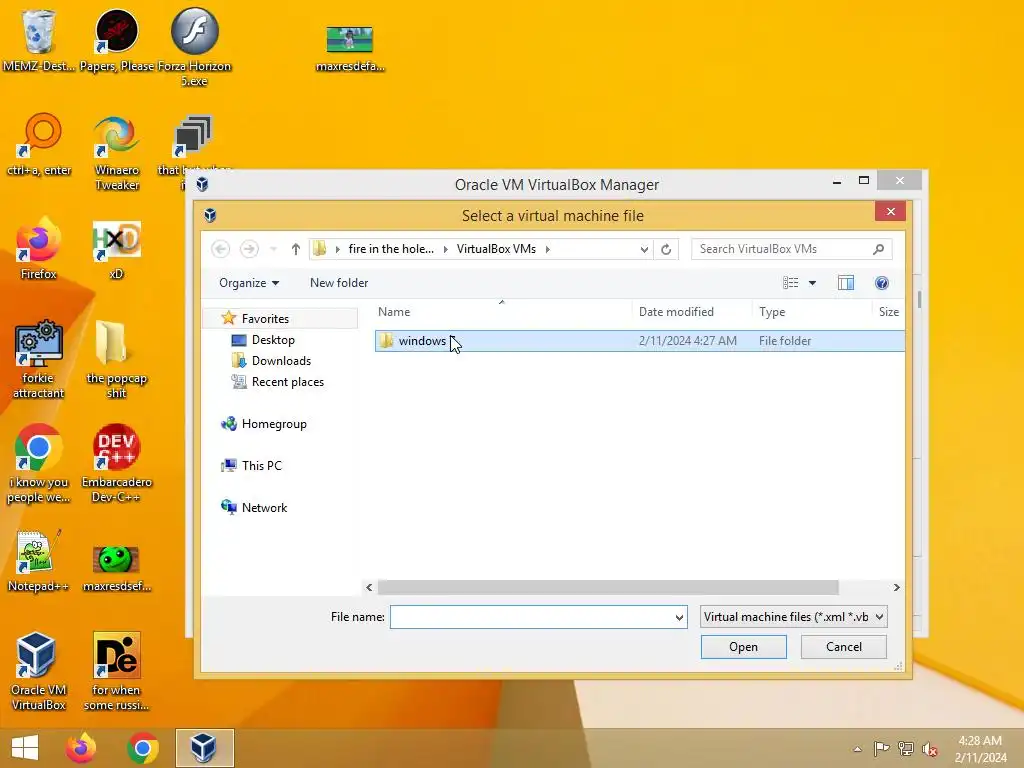Expand the arrow after VirtualBox VMs breadcrumb
1024x768 pixels.
coord(548,249)
